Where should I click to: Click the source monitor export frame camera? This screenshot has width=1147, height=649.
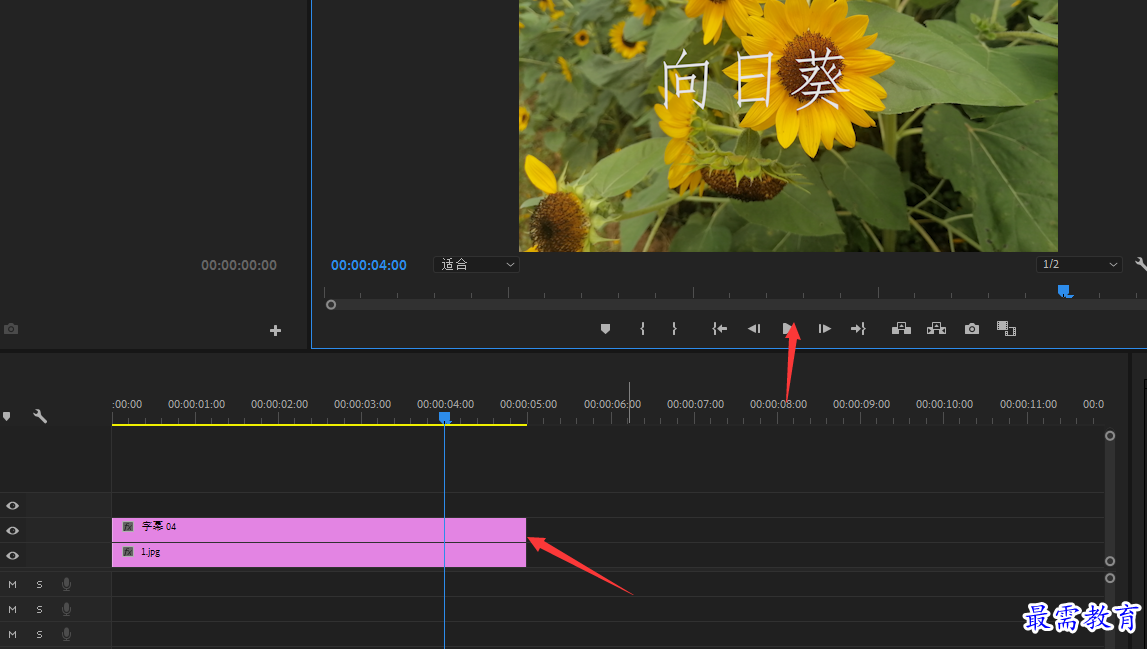click(x=11, y=329)
